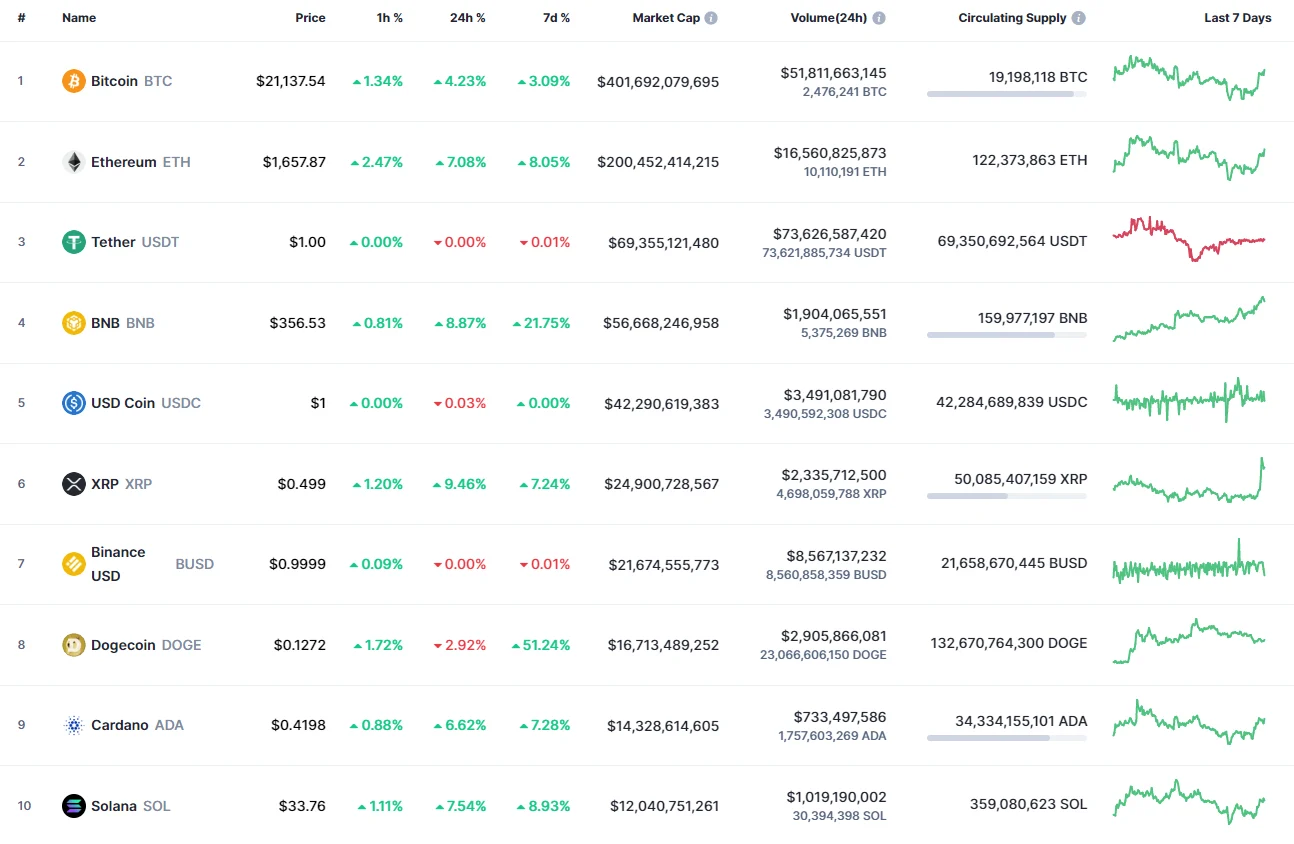Click the Ethereum ETH logo icon
Screen dimensions: 1294x844
(73, 161)
